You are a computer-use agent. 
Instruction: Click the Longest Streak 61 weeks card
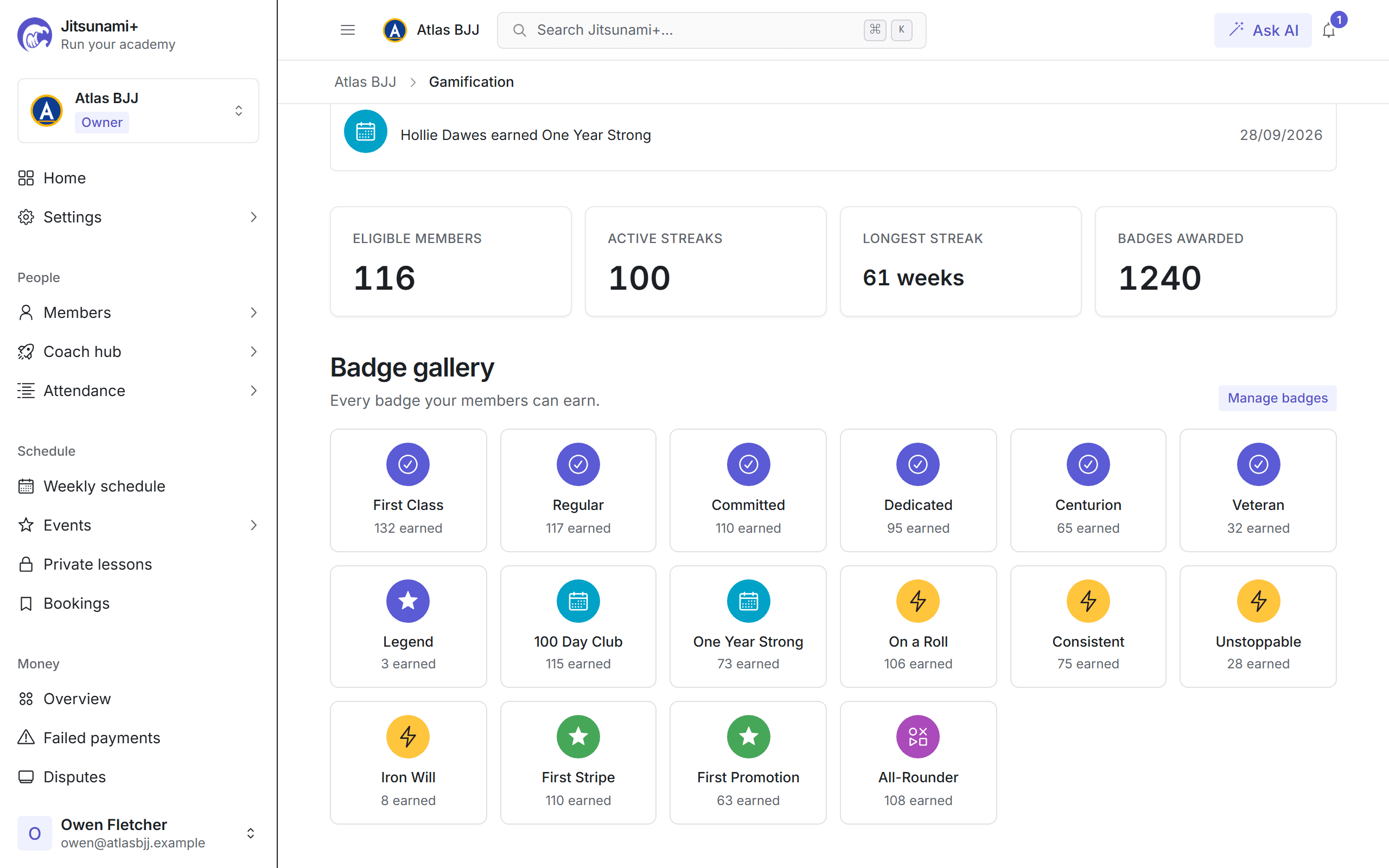960,261
